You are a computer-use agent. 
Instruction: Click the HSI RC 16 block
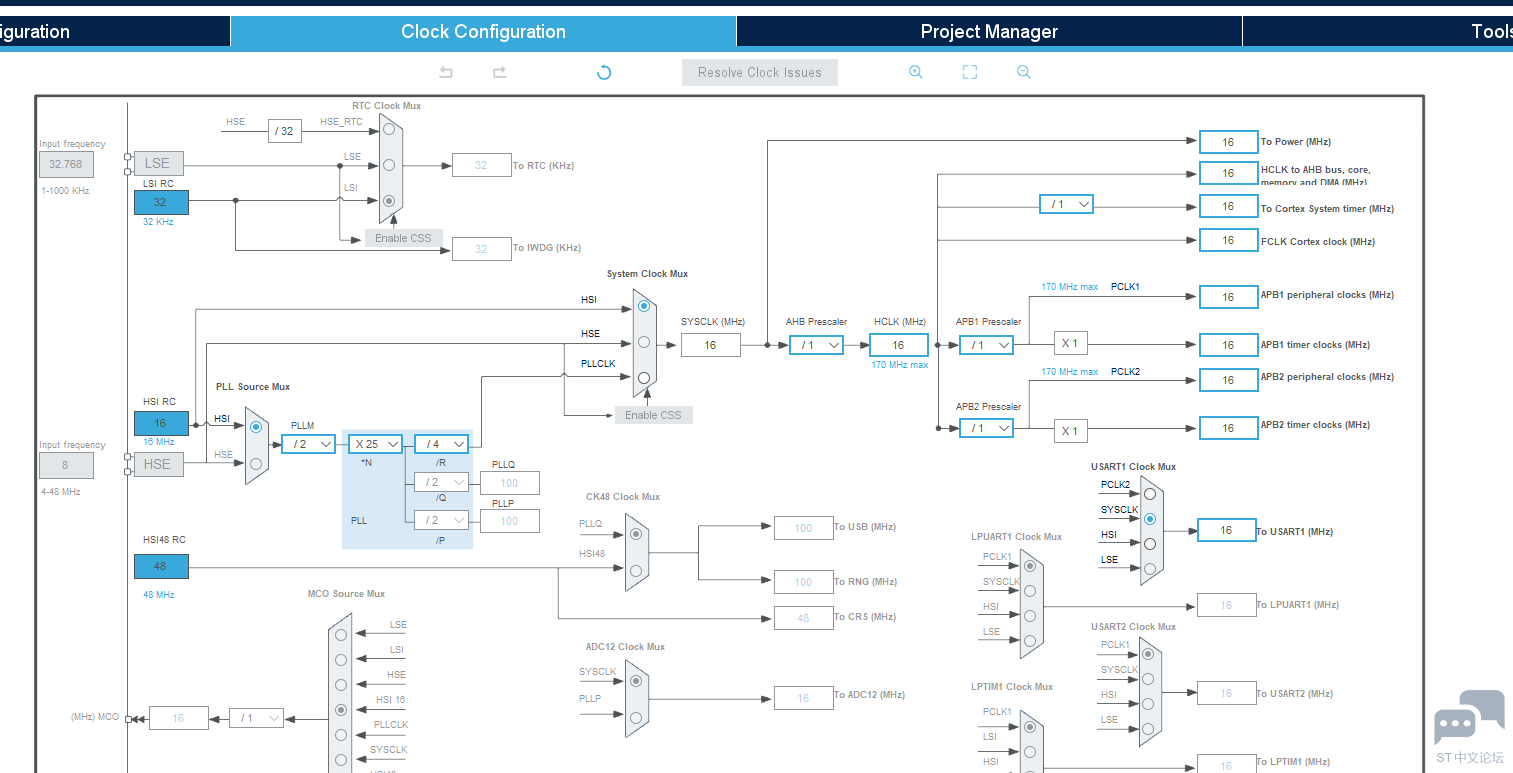click(x=161, y=423)
